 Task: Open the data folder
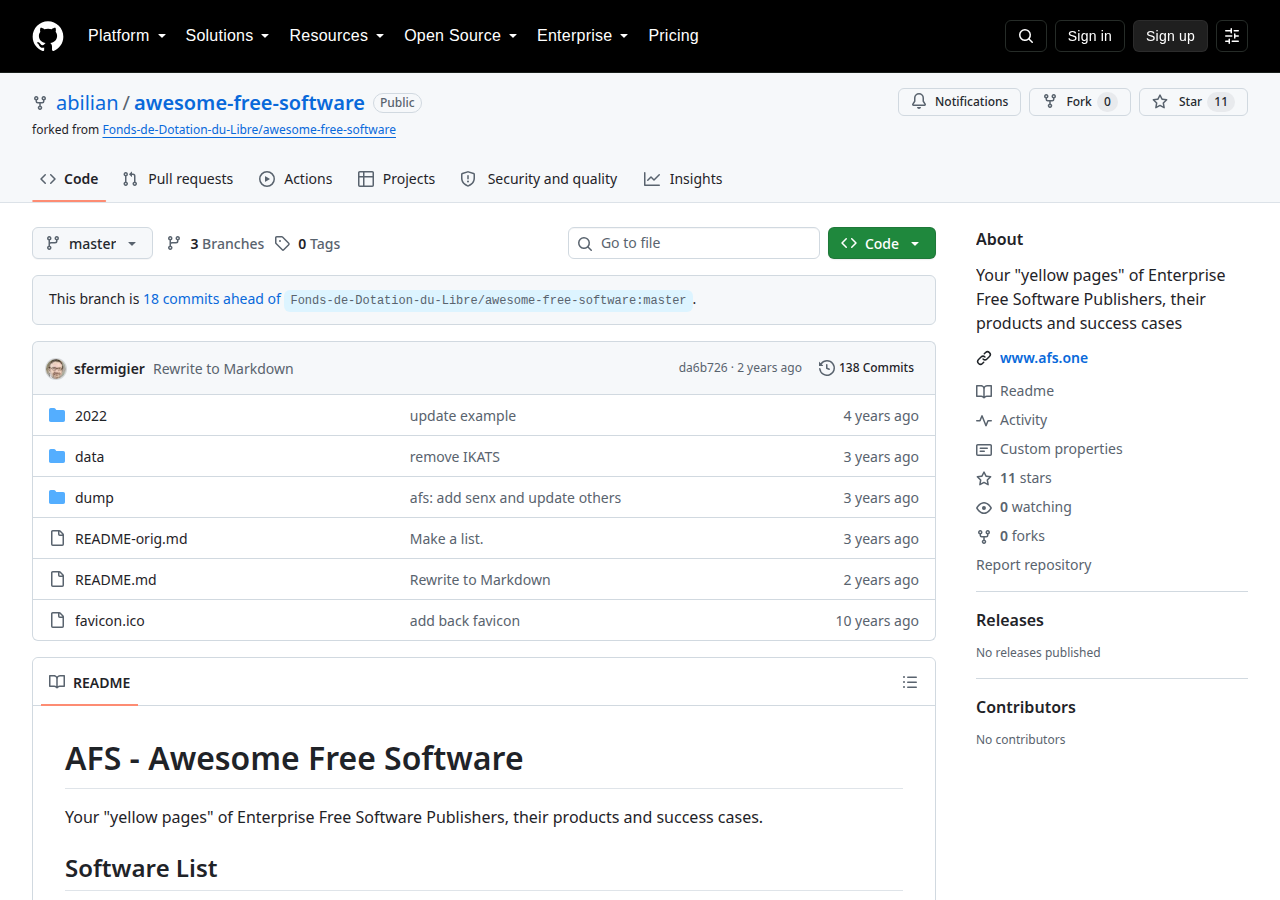(89, 457)
